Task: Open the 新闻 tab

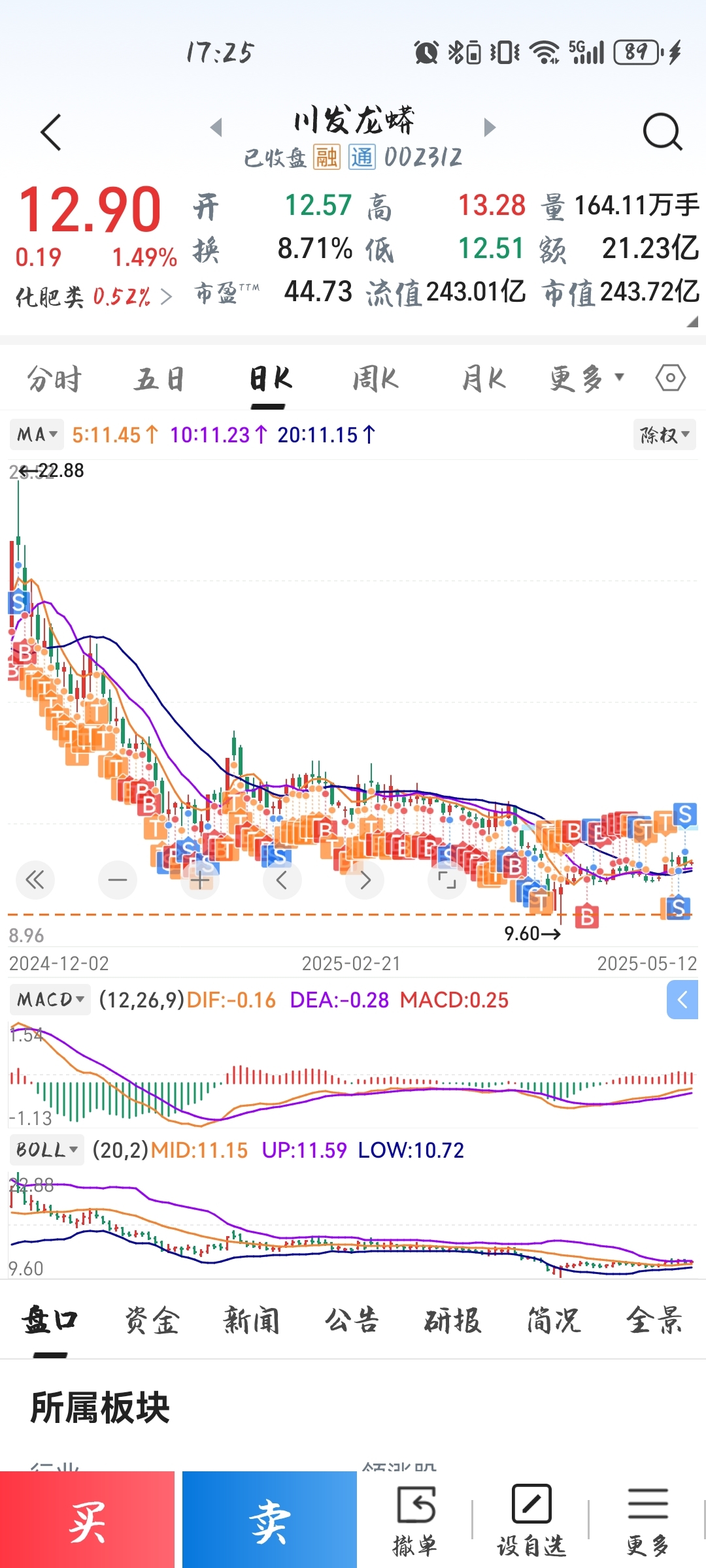Action: (252, 1320)
